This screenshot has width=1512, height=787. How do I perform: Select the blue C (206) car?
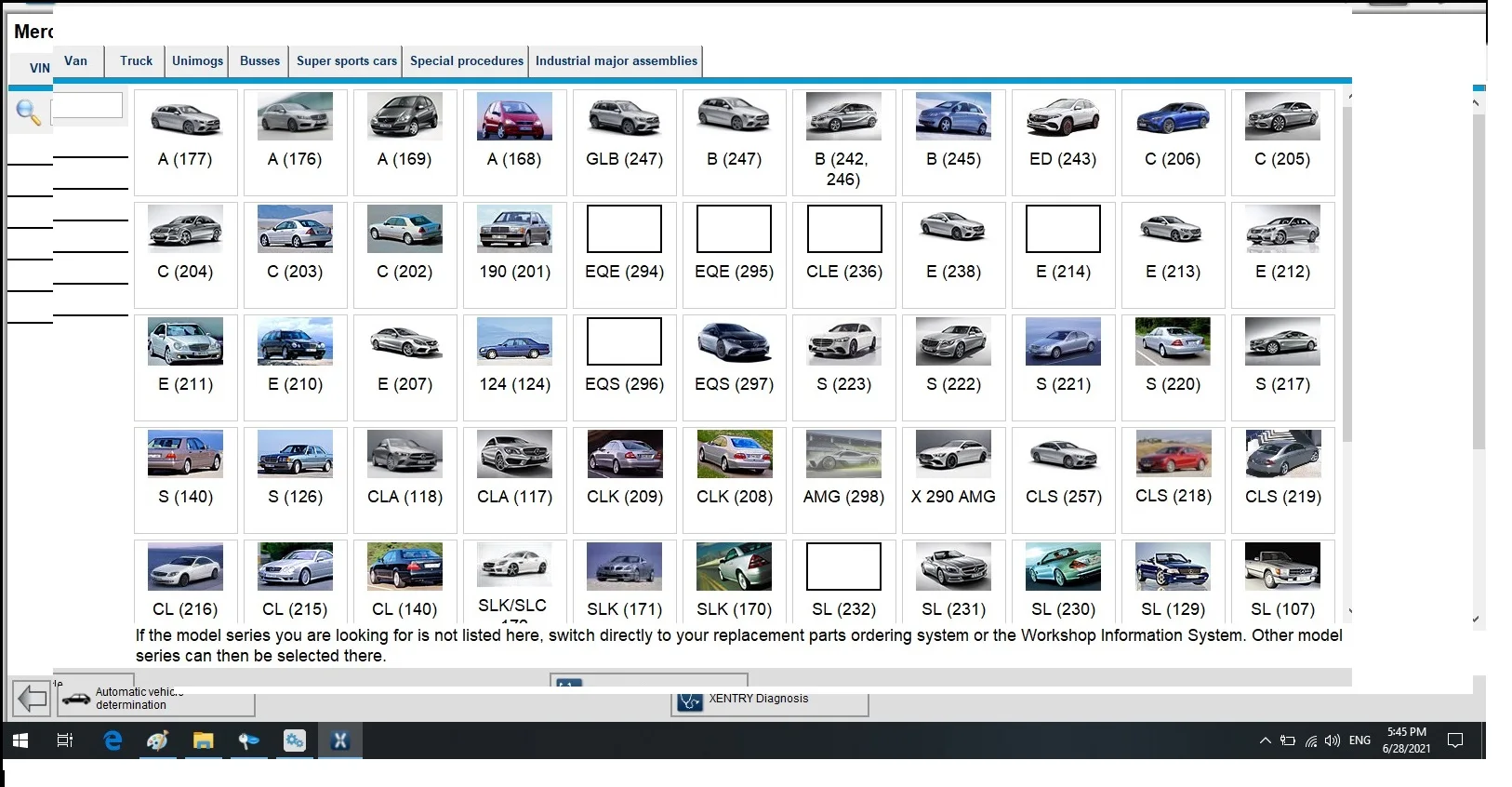tap(1174, 142)
